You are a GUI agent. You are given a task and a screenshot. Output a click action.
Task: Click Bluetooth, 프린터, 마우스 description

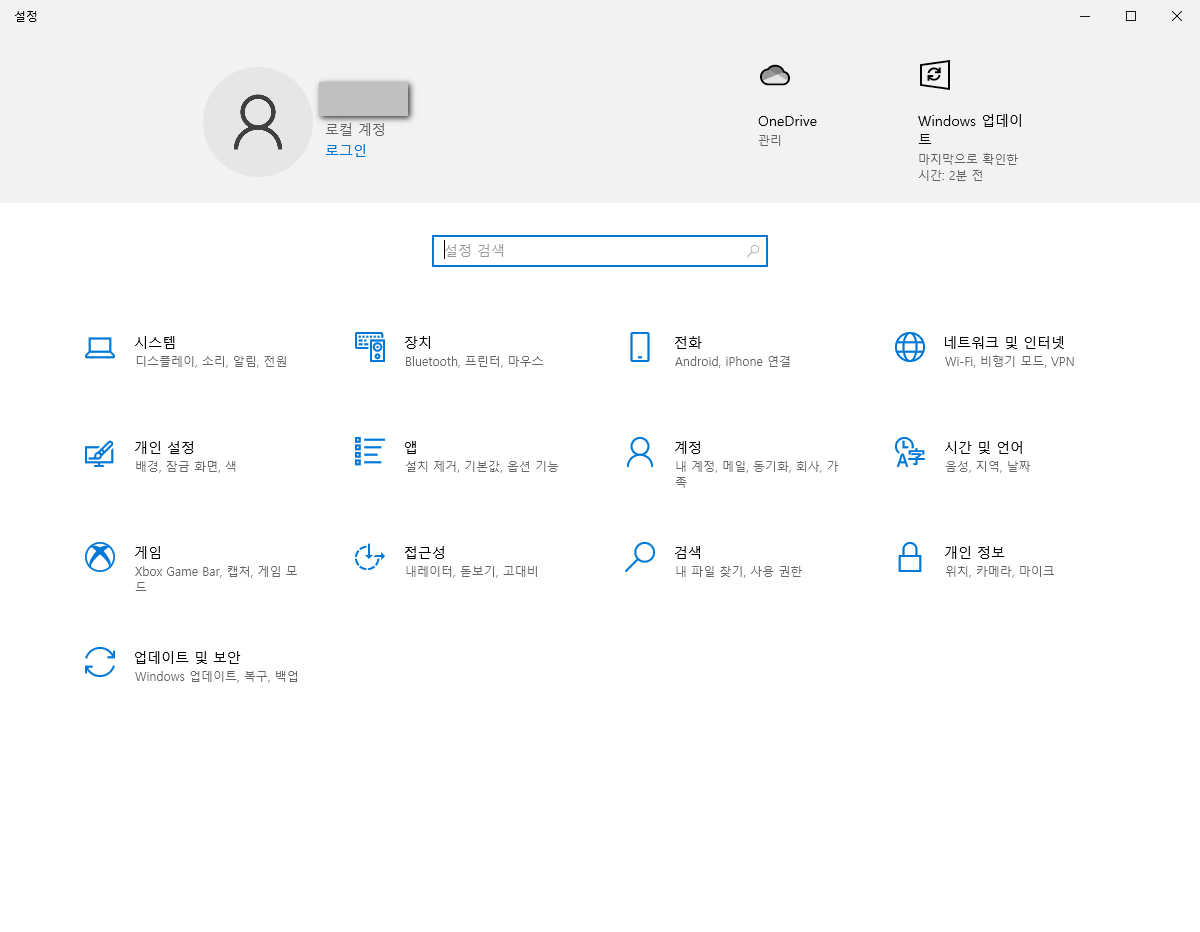coord(474,362)
